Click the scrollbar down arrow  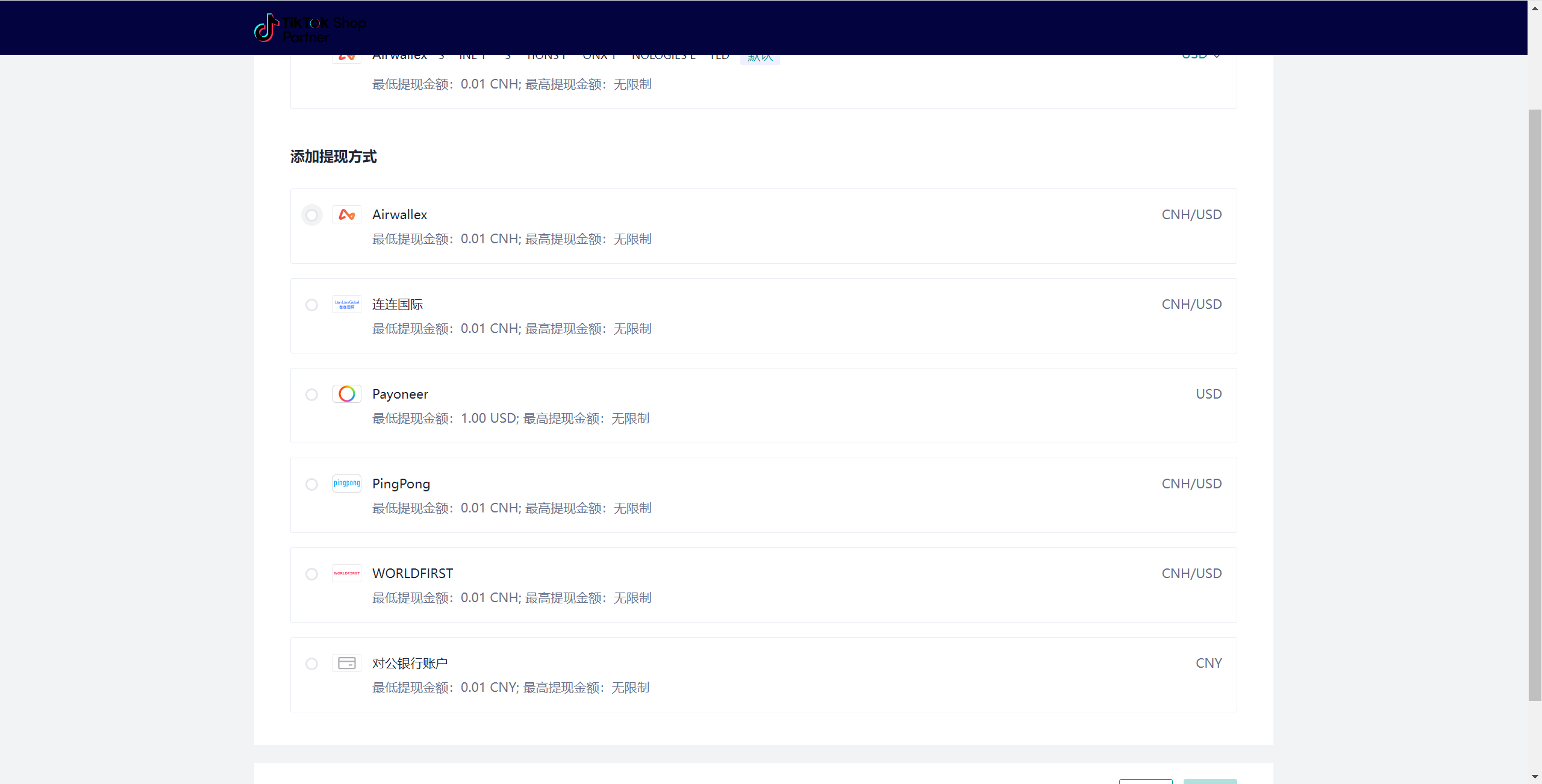coord(1535,777)
